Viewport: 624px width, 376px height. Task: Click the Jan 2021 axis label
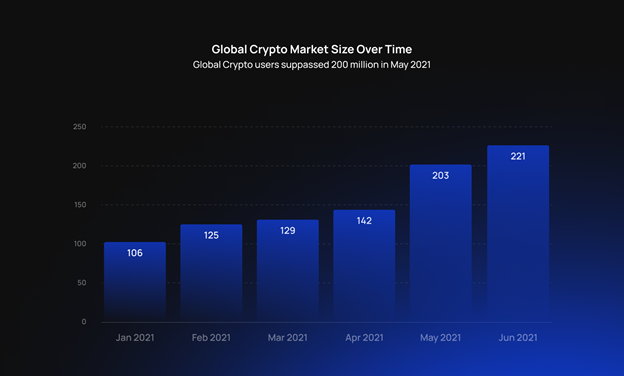click(135, 337)
